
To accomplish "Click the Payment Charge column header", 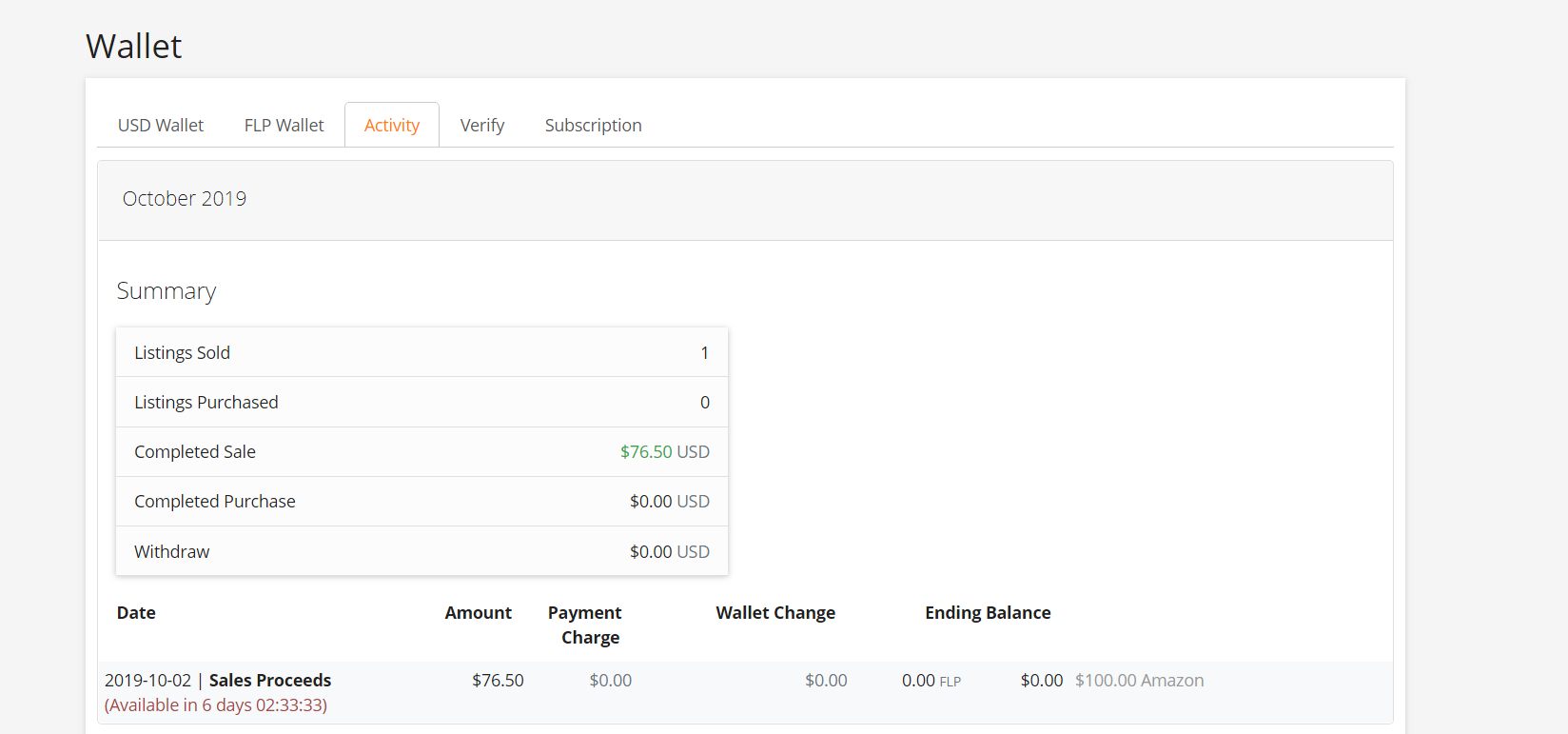I will 585,625.
